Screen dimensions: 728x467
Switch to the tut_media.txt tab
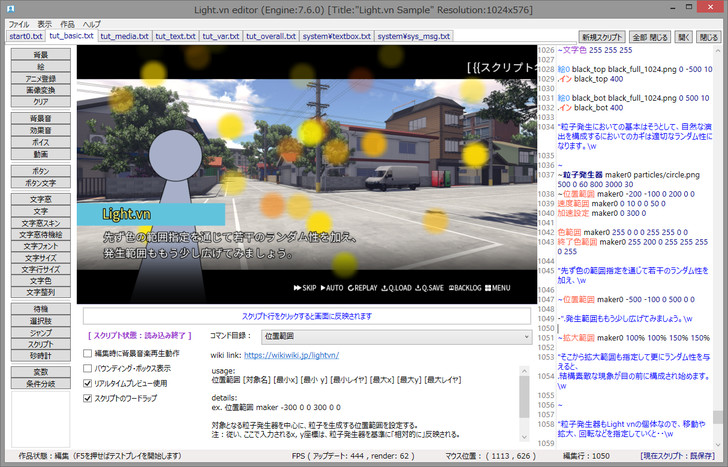tap(125, 36)
